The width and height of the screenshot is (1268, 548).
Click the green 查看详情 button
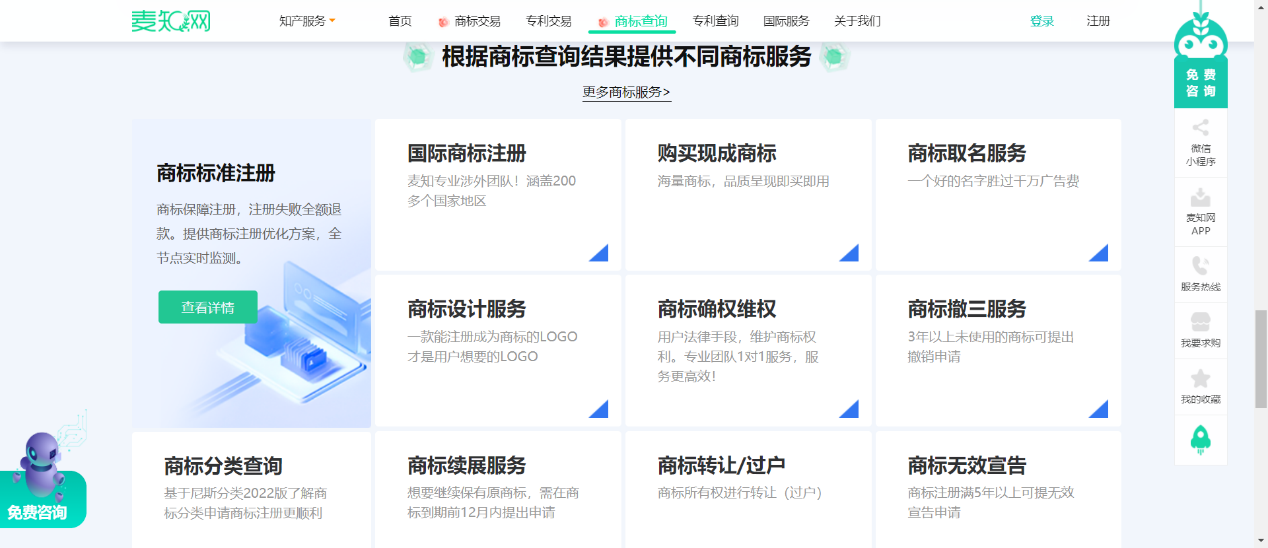(x=208, y=307)
